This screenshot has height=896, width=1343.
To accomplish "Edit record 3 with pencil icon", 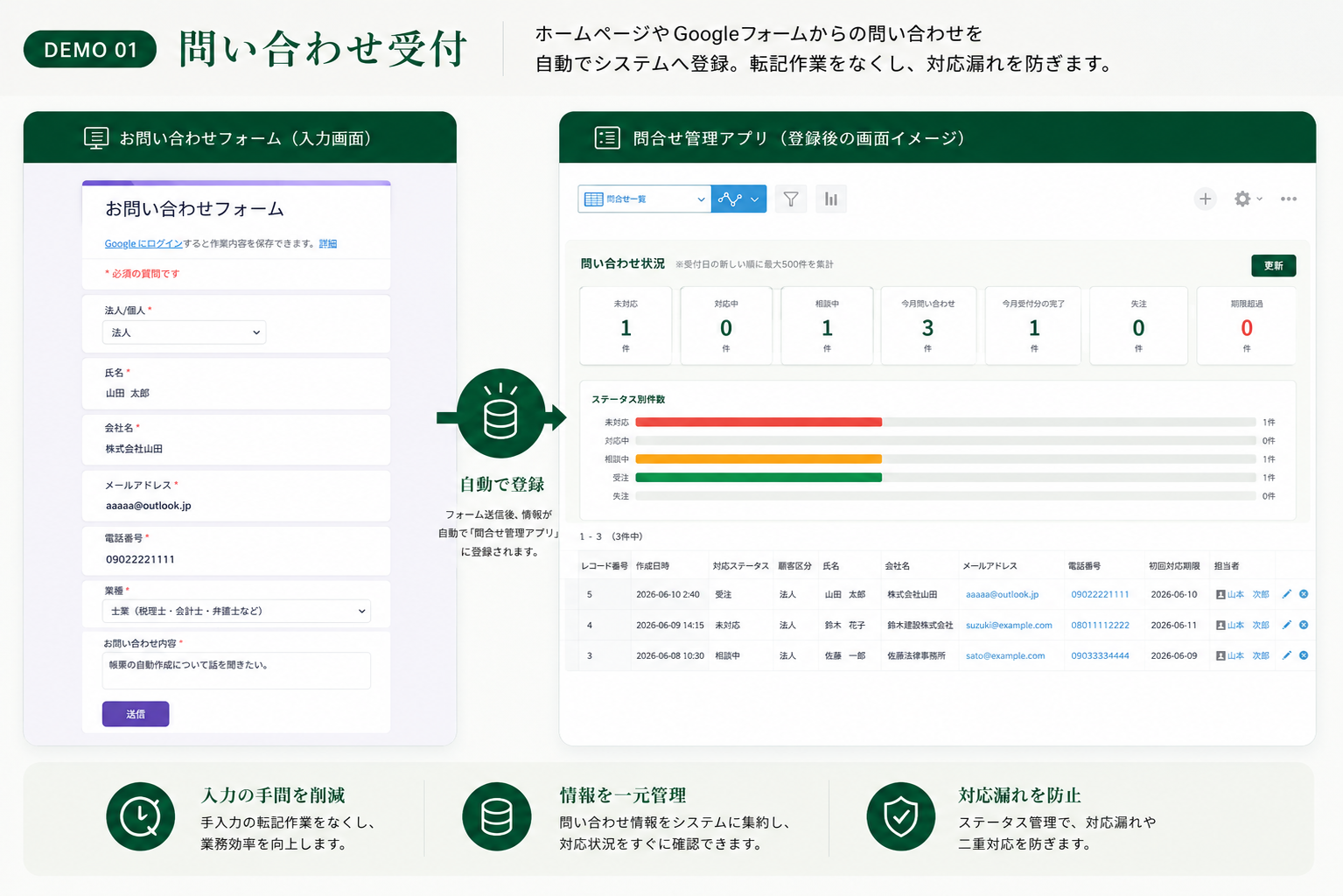I will 1286,655.
